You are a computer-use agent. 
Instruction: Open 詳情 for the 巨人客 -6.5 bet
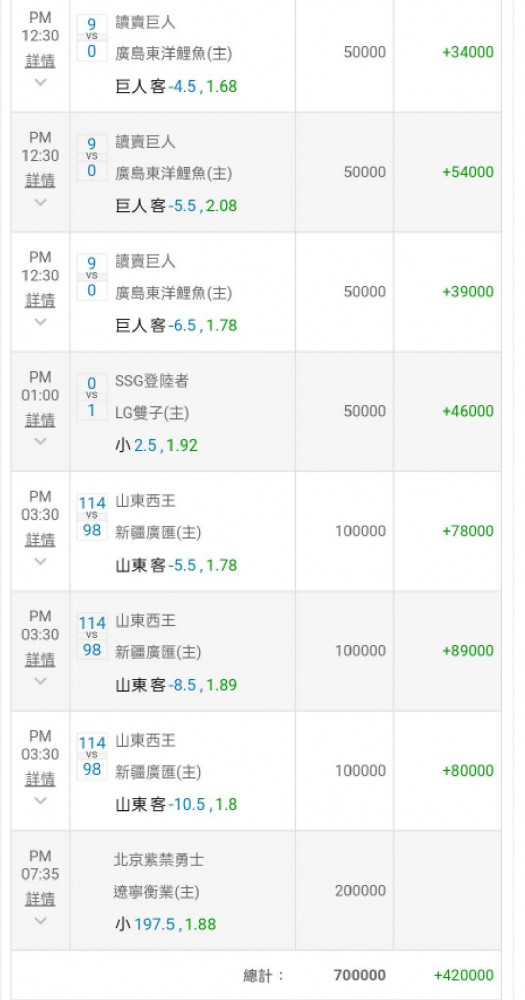(x=40, y=300)
